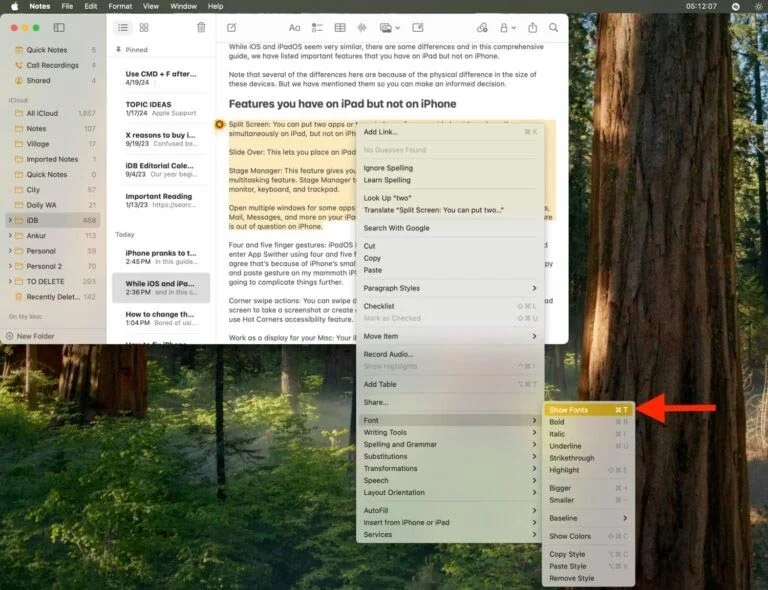Open the Apple menu logo
Image resolution: width=768 pixels, height=590 pixels.
[x=14, y=6]
